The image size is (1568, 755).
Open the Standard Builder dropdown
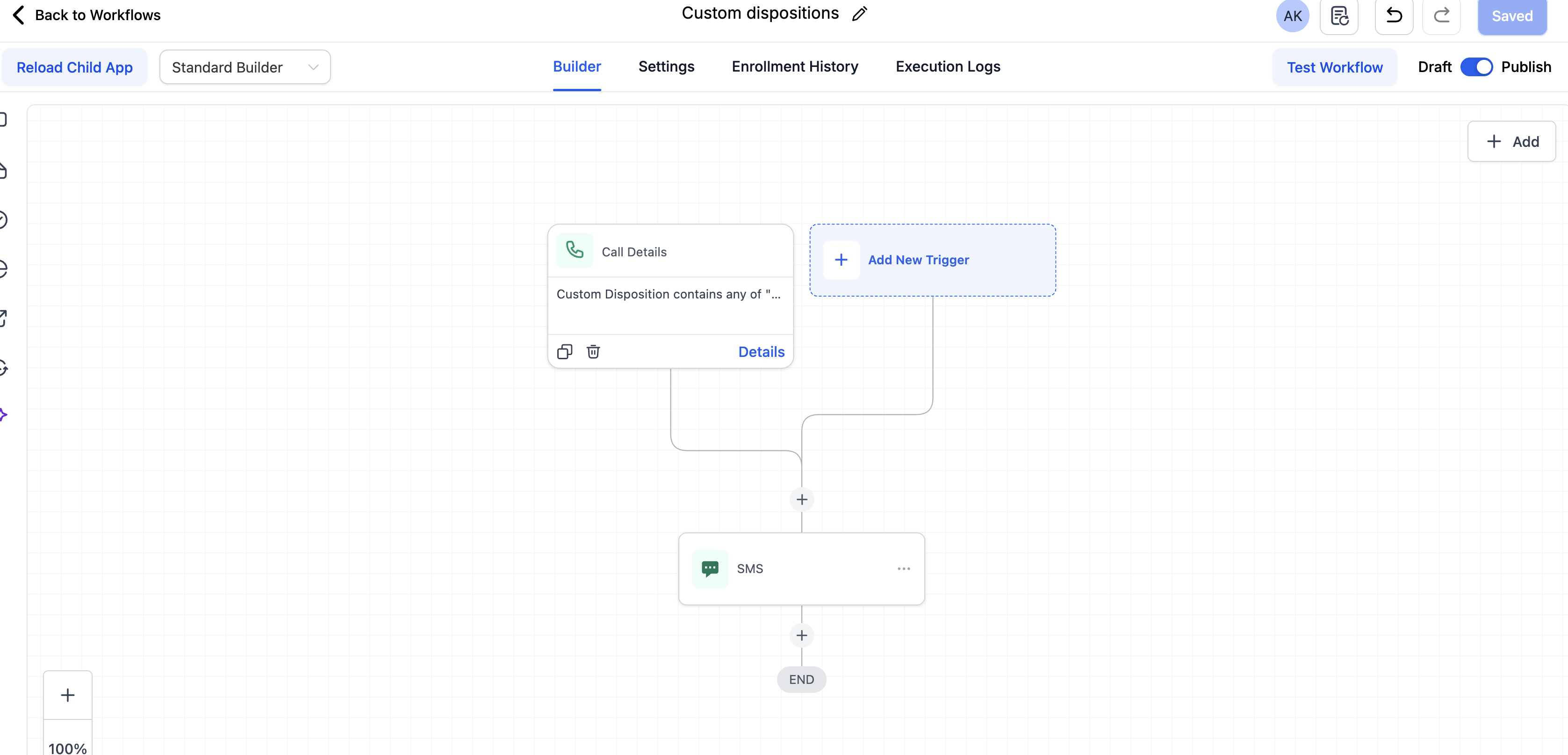[245, 67]
